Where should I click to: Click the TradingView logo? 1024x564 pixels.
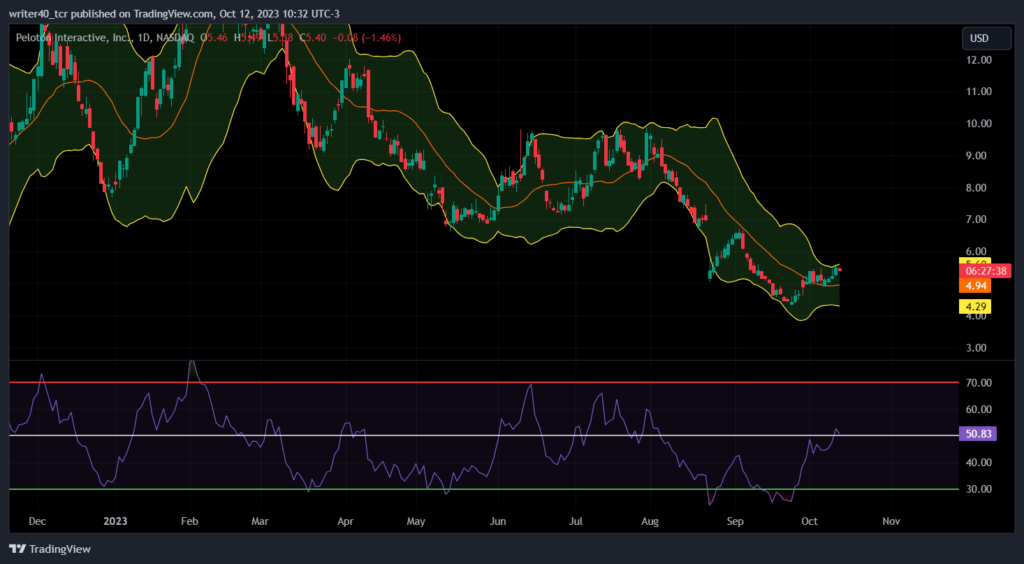point(50,549)
